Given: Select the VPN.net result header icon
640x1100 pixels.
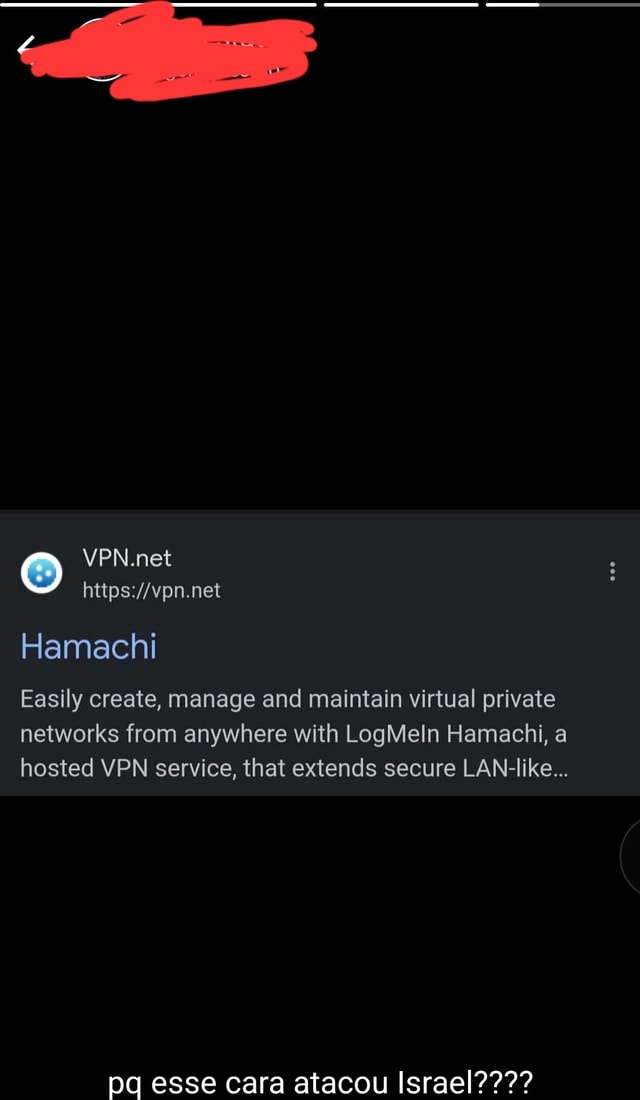Looking at the screenshot, I should (41, 573).
